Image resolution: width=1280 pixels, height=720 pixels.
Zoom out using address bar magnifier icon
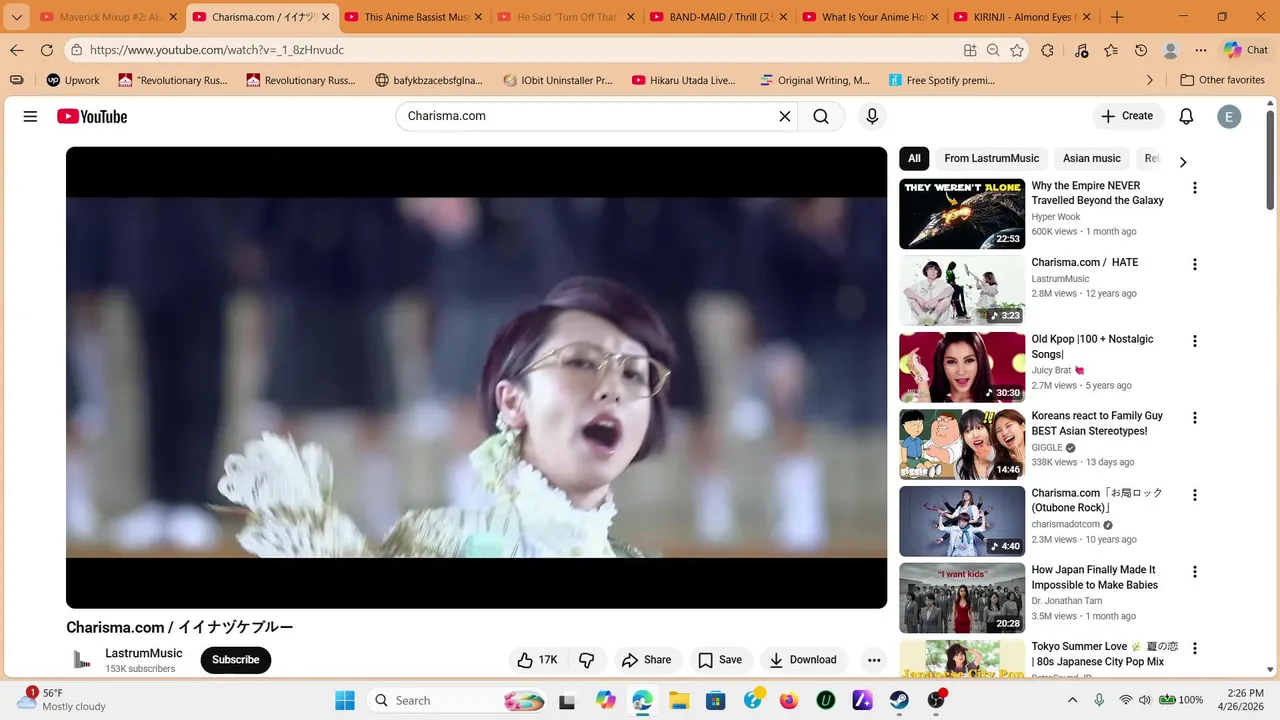pyautogui.click(x=993, y=50)
